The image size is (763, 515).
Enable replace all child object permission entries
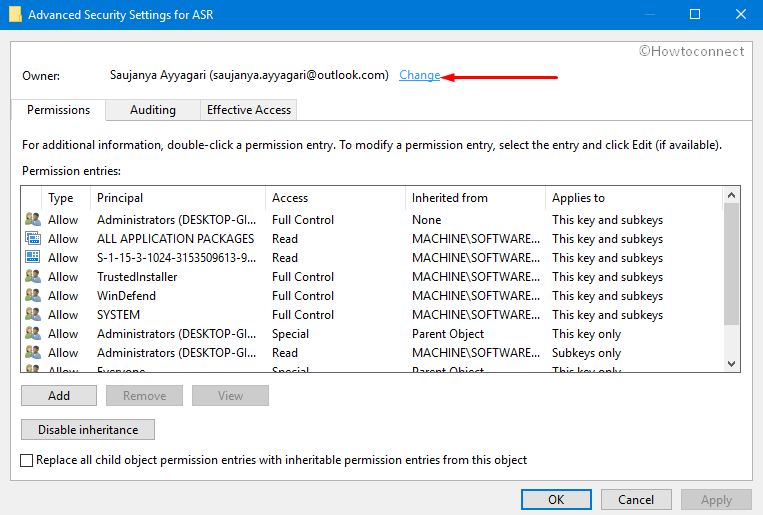click(x=27, y=460)
